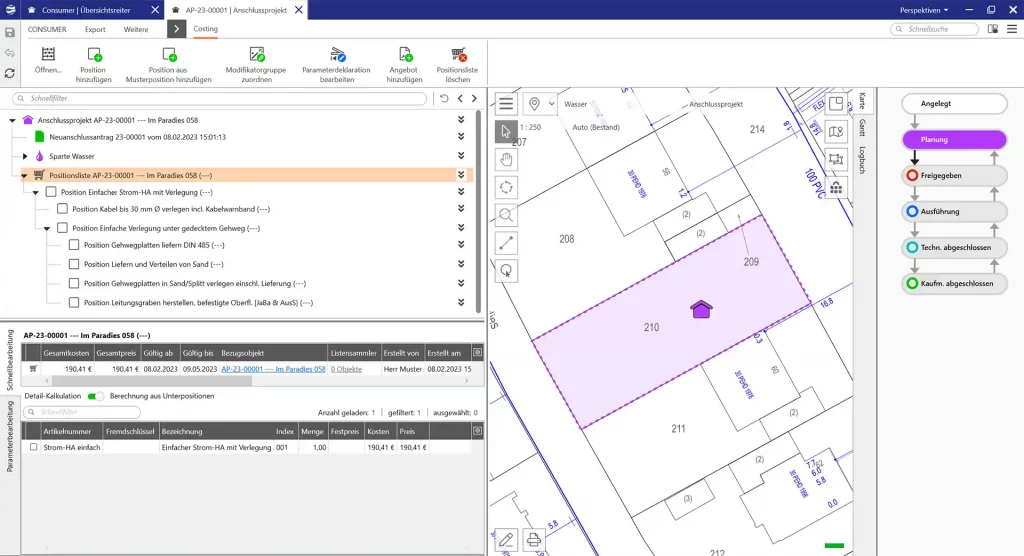Toggle the Detail-Kalkulation switch

point(96,396)
